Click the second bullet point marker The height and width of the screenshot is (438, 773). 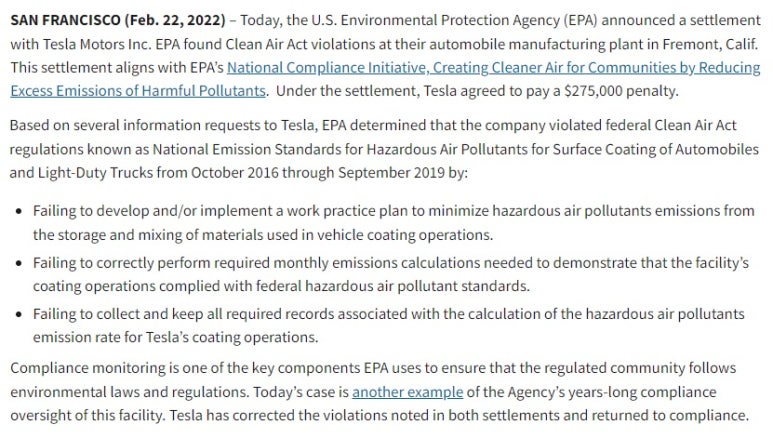point(19,263)
